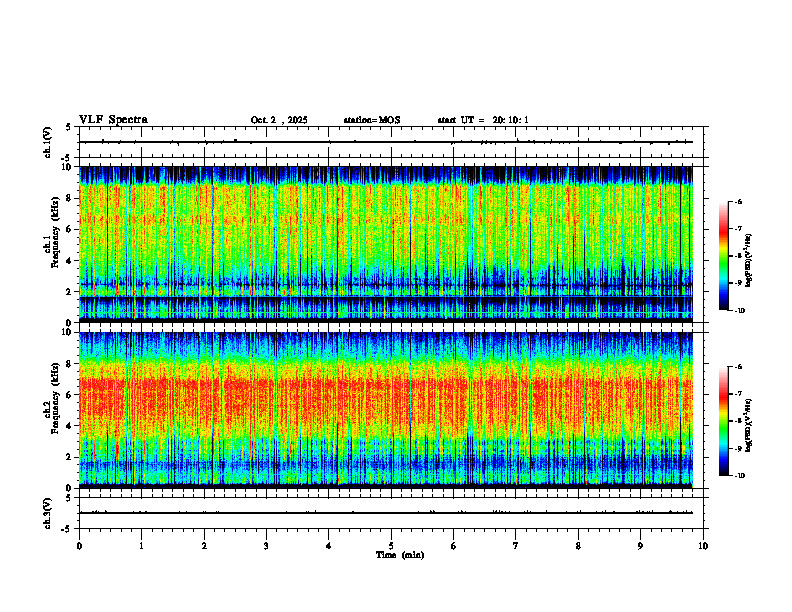The image size is (792, 612).
Task: Click the "-10" value on ch.2 colorbar
Action: coord(739,476)
